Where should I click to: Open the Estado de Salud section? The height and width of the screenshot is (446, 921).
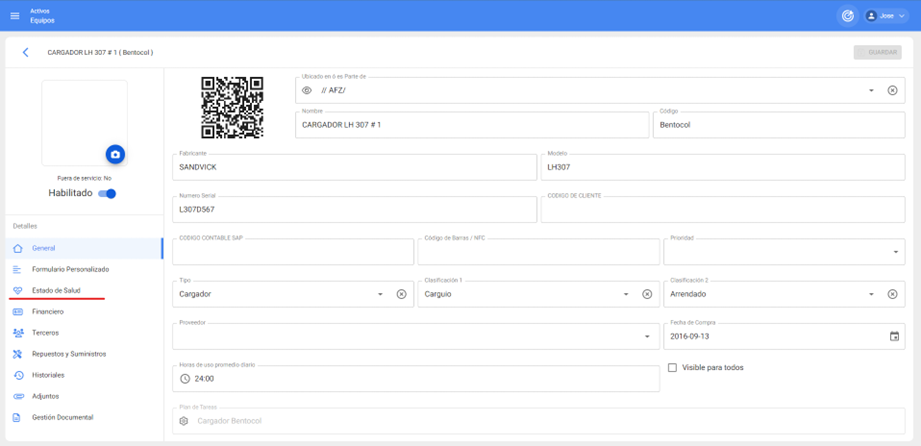click(x=56, y=290)
